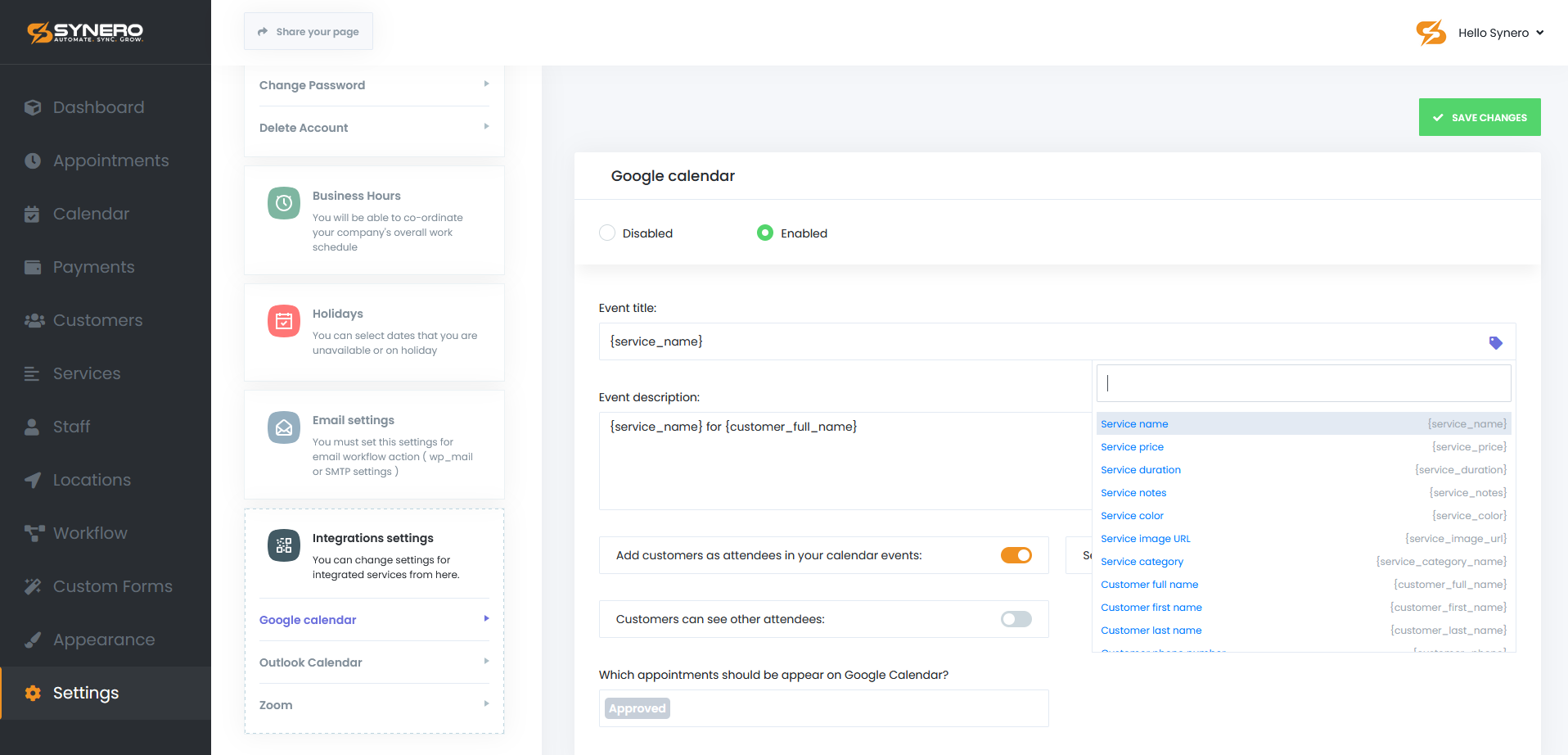
Task: Click the Save Changes button
Action: click(1480, 117)
